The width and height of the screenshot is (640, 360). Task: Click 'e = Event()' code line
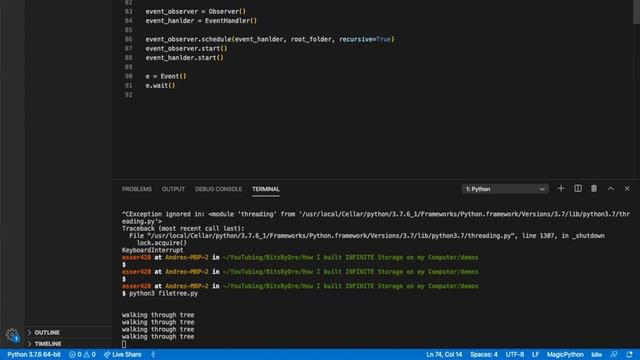pos(166,76)
